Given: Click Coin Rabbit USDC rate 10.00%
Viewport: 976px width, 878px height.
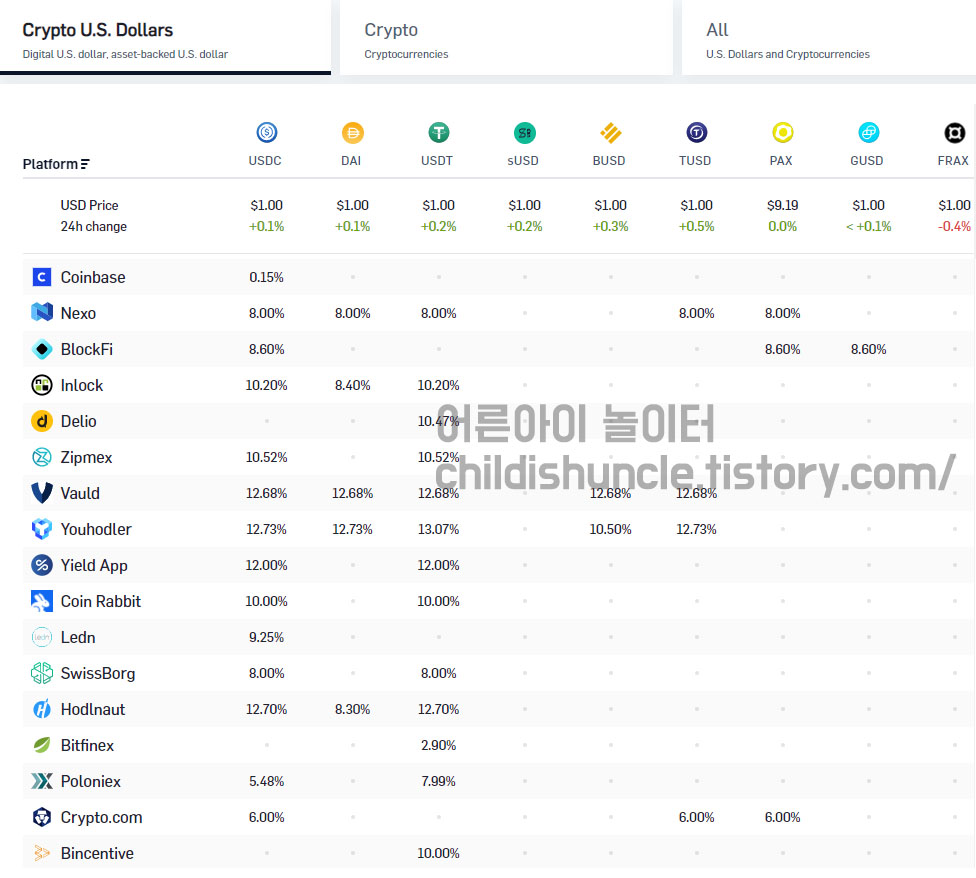Looking at the screenshot, I should tap(266, 601).
